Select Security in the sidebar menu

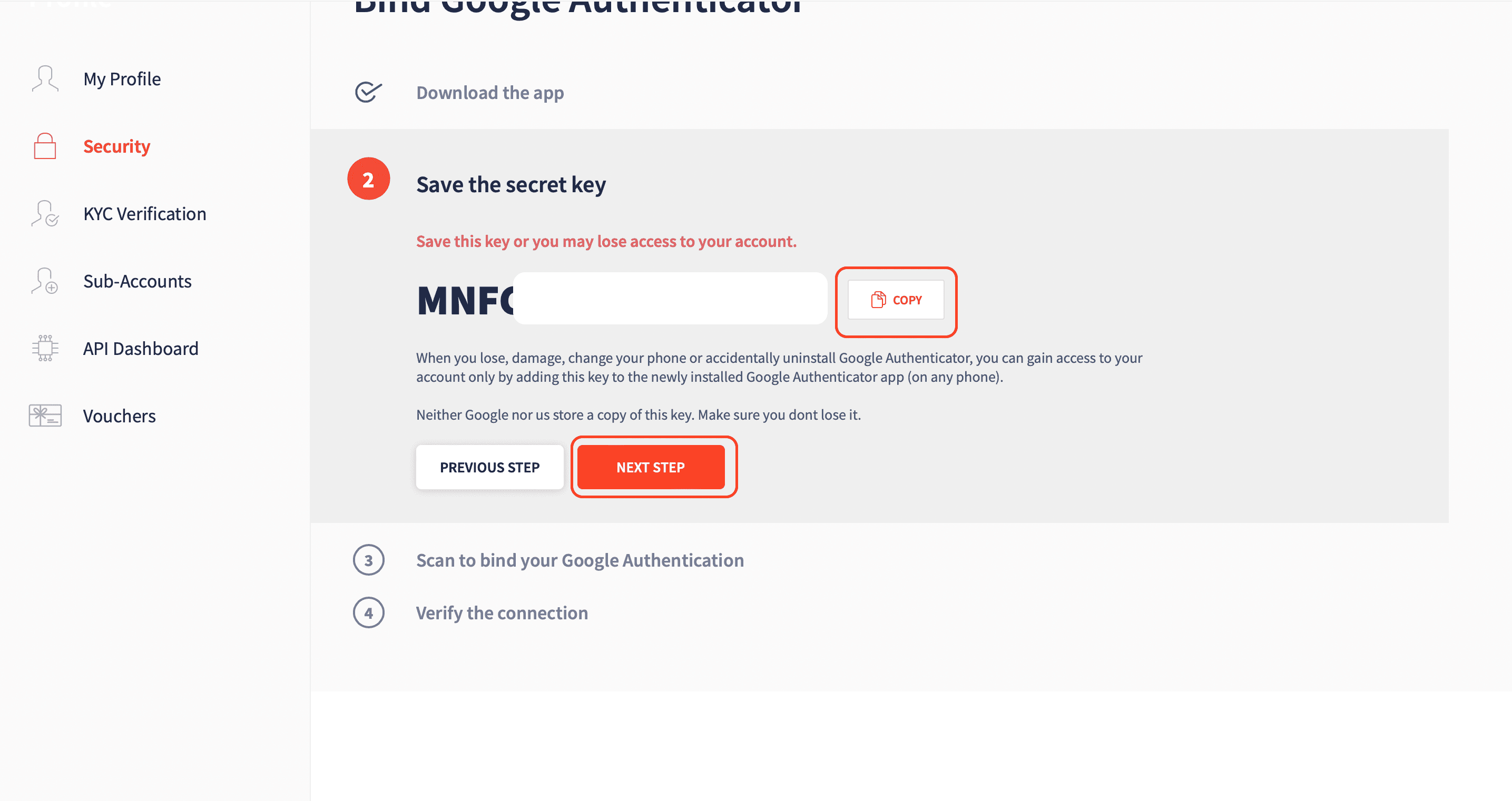(x=117, y=146)
